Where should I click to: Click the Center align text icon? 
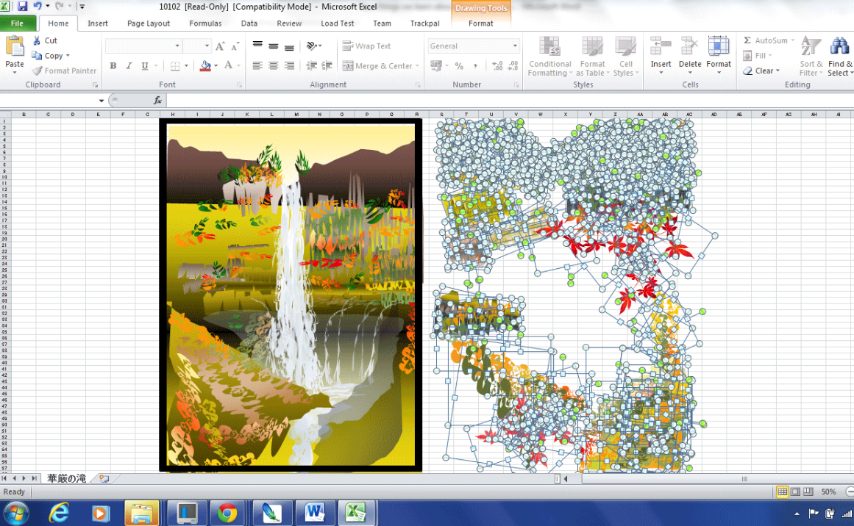(x=273, y=66)
